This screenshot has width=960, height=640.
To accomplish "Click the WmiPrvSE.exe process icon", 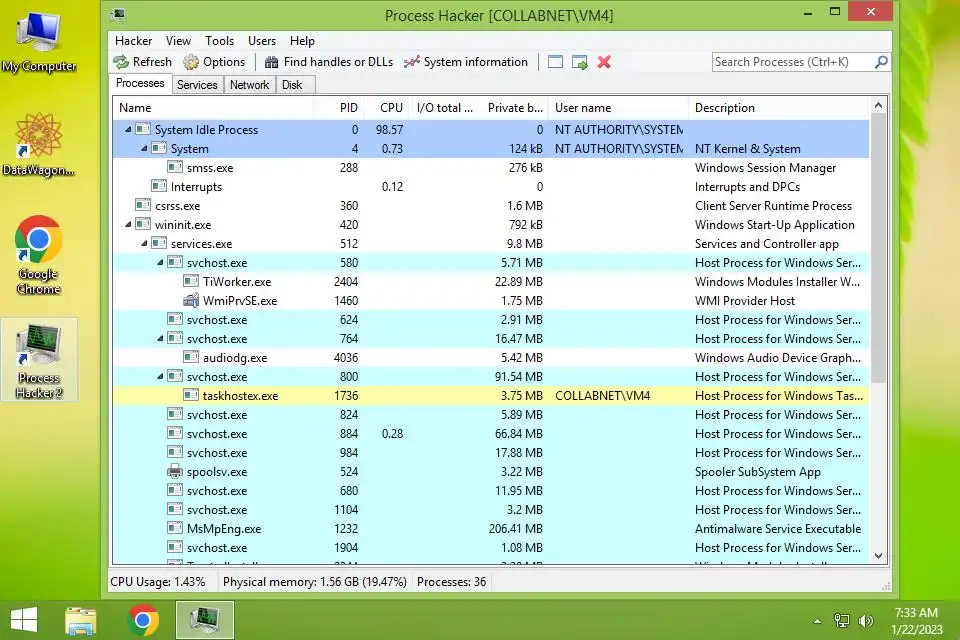I will coord(191,301).
